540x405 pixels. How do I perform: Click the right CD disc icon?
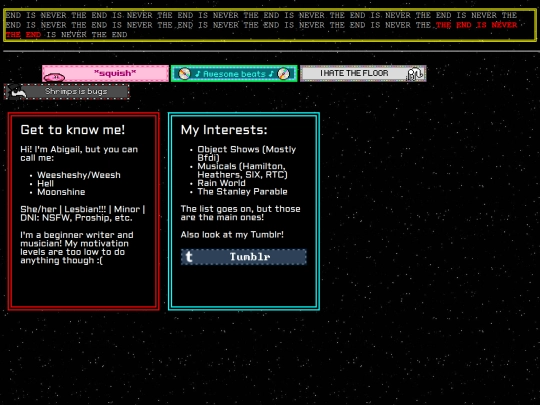pyautogui.click(x=284, y=74)
